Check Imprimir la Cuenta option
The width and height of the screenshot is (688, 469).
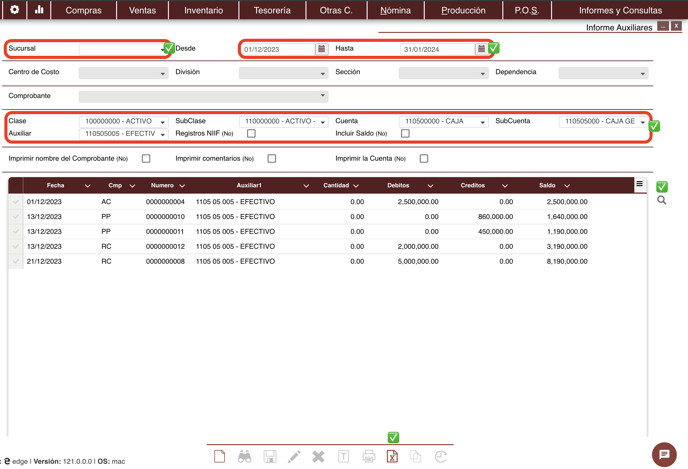coord(424,158)
